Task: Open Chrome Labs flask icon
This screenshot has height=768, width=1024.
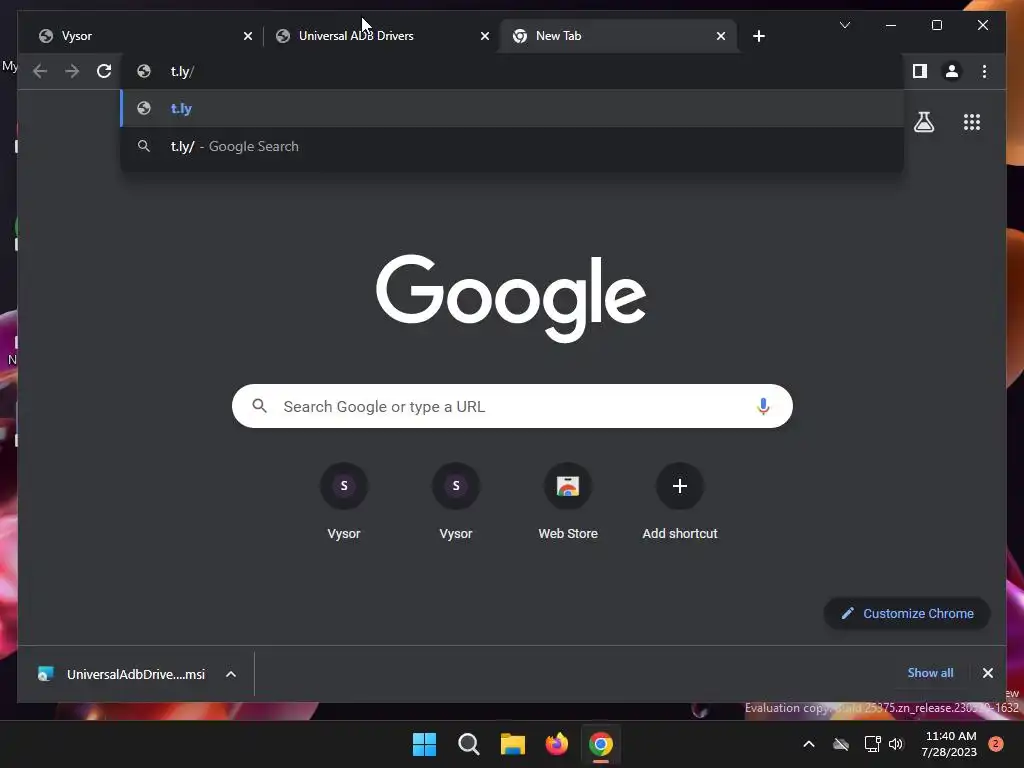Action: click(923, 122)
